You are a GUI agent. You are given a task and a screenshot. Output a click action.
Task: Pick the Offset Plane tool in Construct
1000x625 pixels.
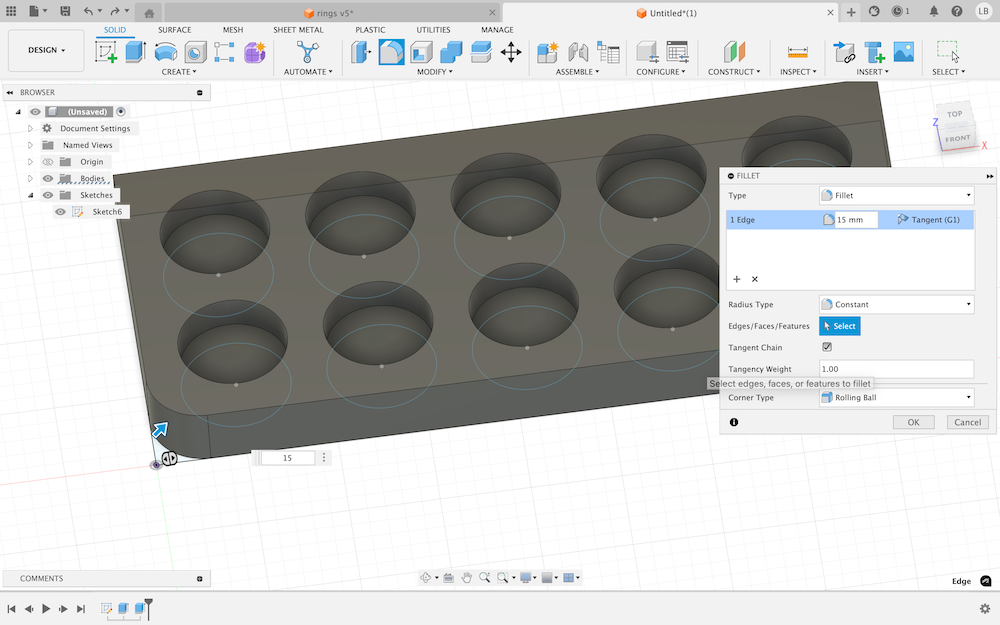734,52
